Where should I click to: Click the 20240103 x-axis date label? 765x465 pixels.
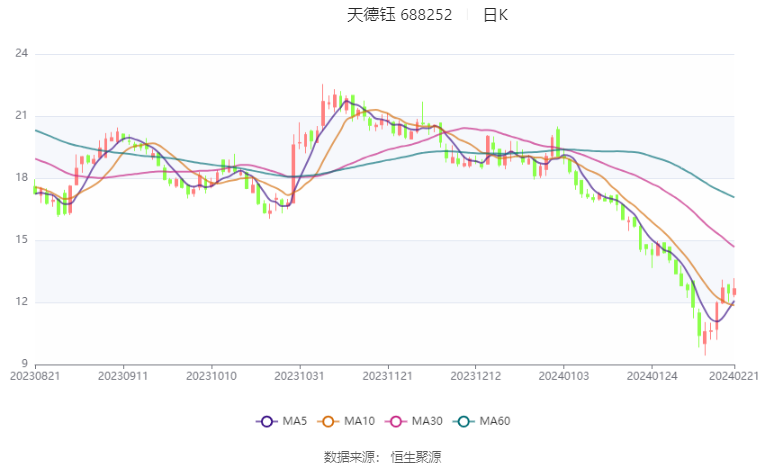pos(564,376)
